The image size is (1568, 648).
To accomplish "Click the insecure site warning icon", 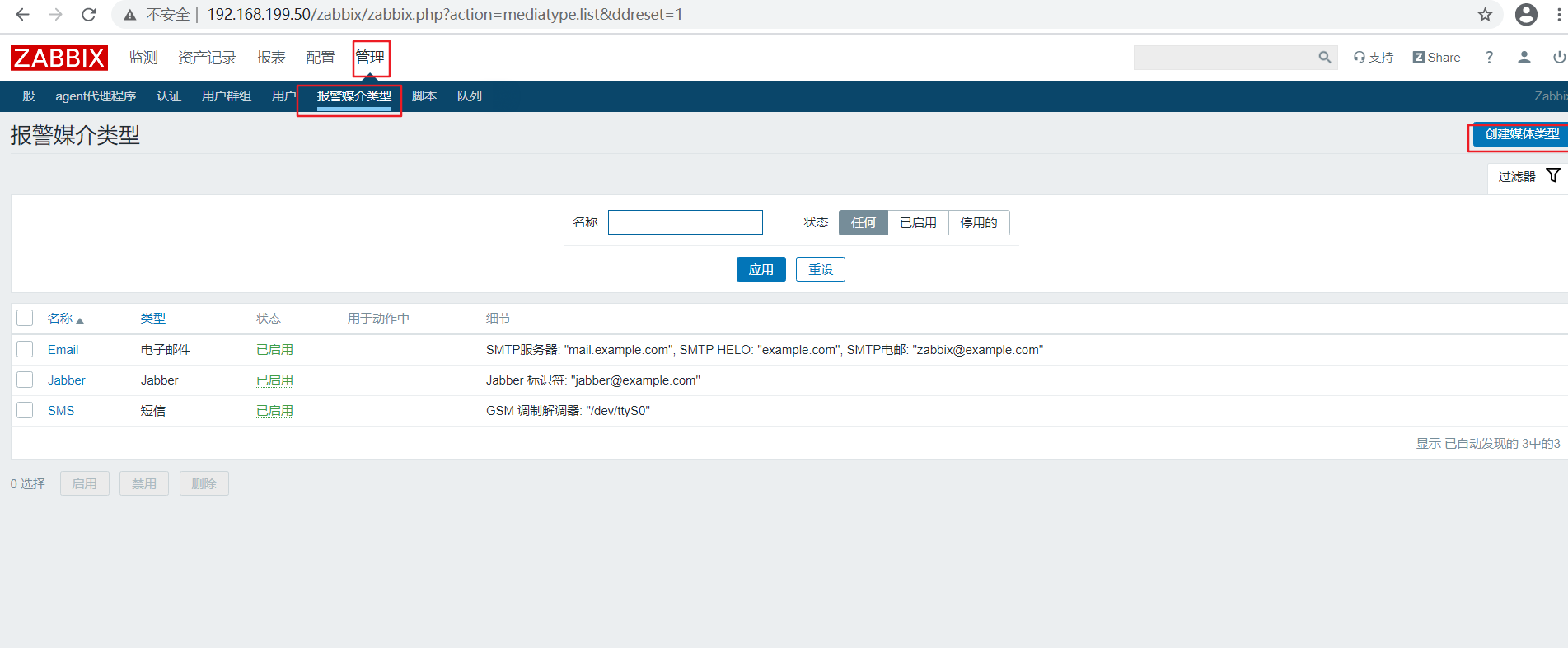I will [130, 15].
